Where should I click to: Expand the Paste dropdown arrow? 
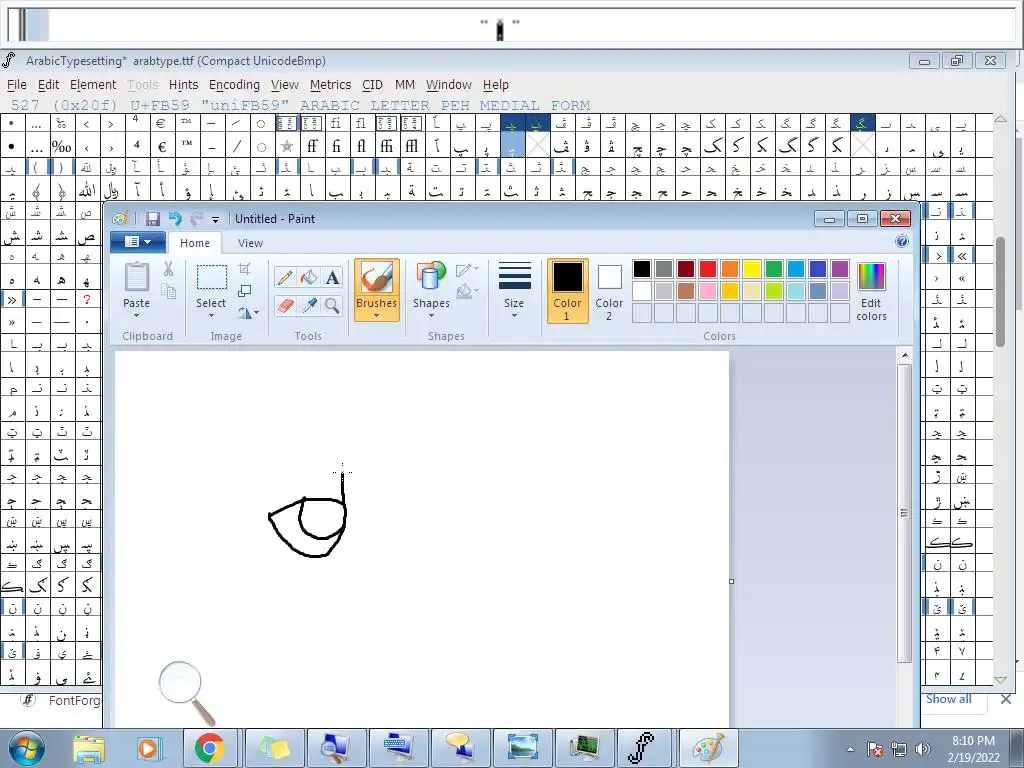136,315
